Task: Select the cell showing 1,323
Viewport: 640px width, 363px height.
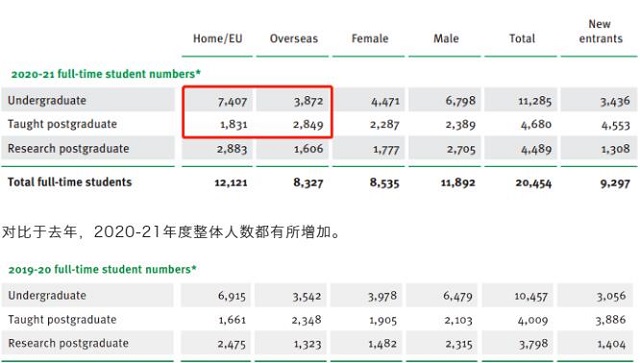Action: 307,345
